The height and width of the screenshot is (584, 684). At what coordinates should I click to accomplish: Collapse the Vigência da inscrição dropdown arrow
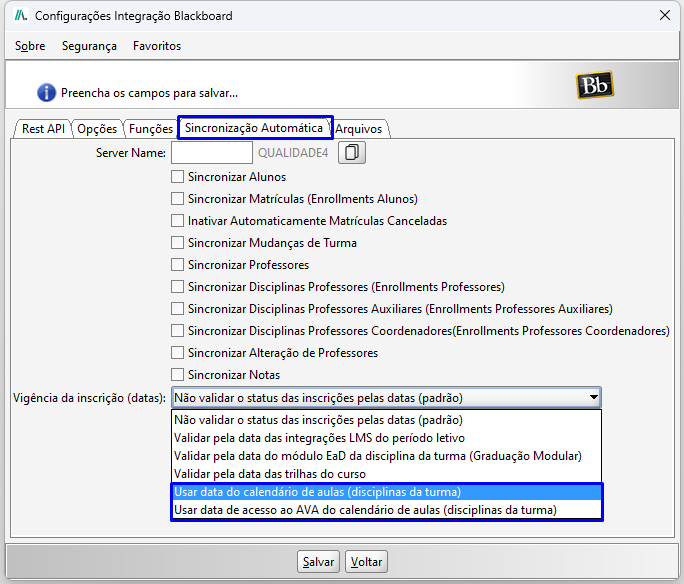(593, 397)
